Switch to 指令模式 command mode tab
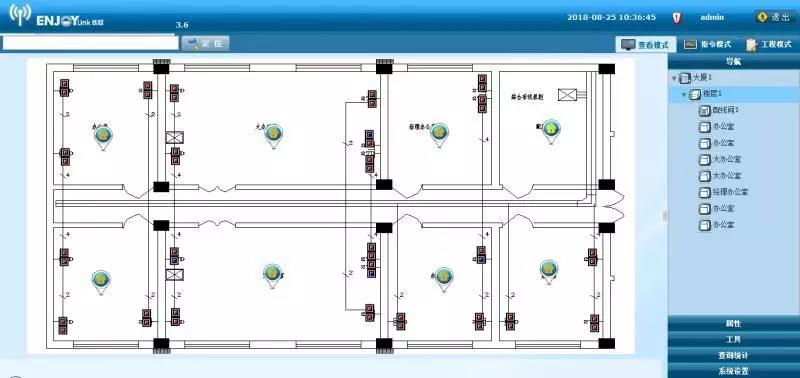Image resolution: width=800 pixels, height=378 pixels. [x=708, y=44]
